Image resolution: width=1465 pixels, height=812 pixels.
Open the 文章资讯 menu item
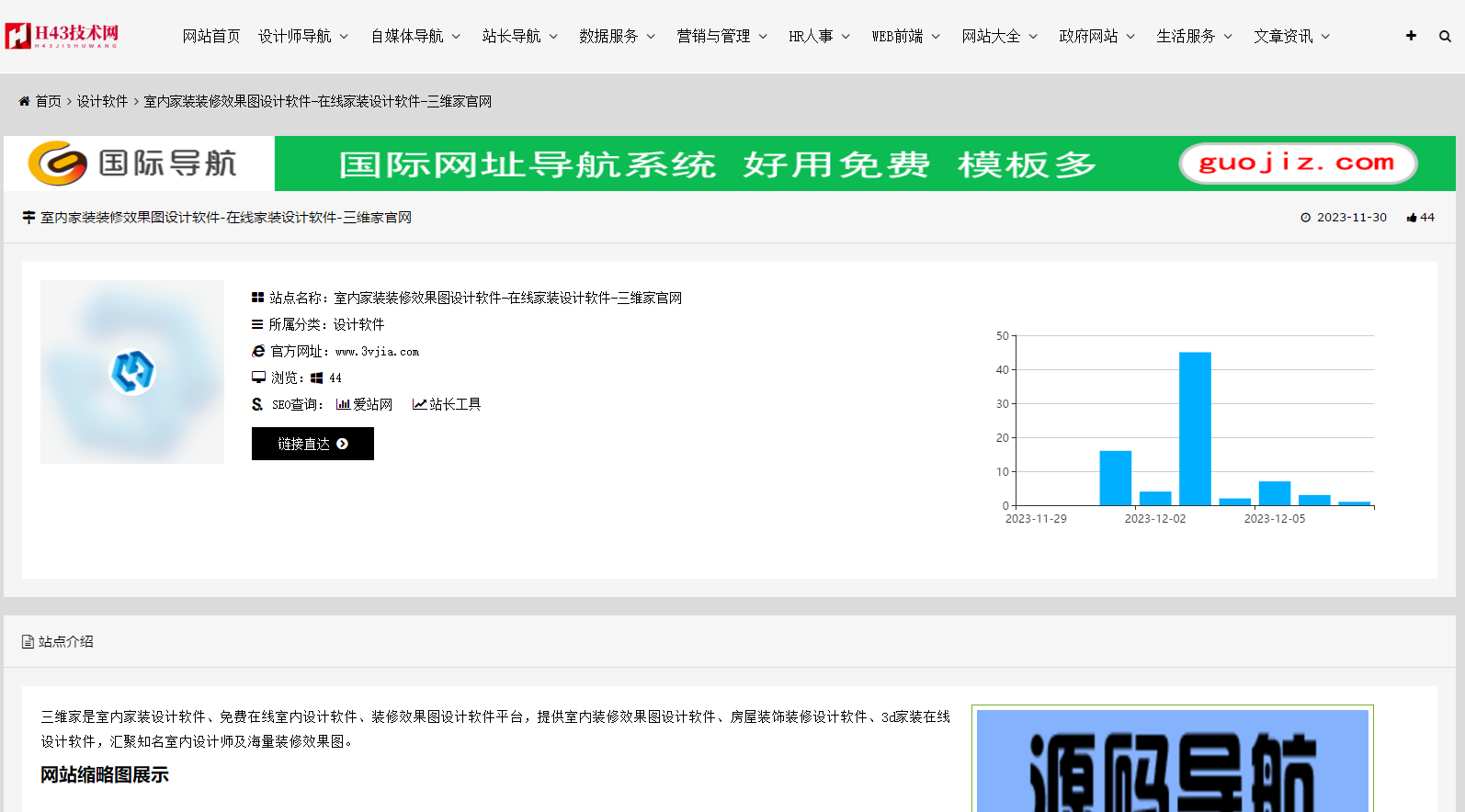[1291, 37]
